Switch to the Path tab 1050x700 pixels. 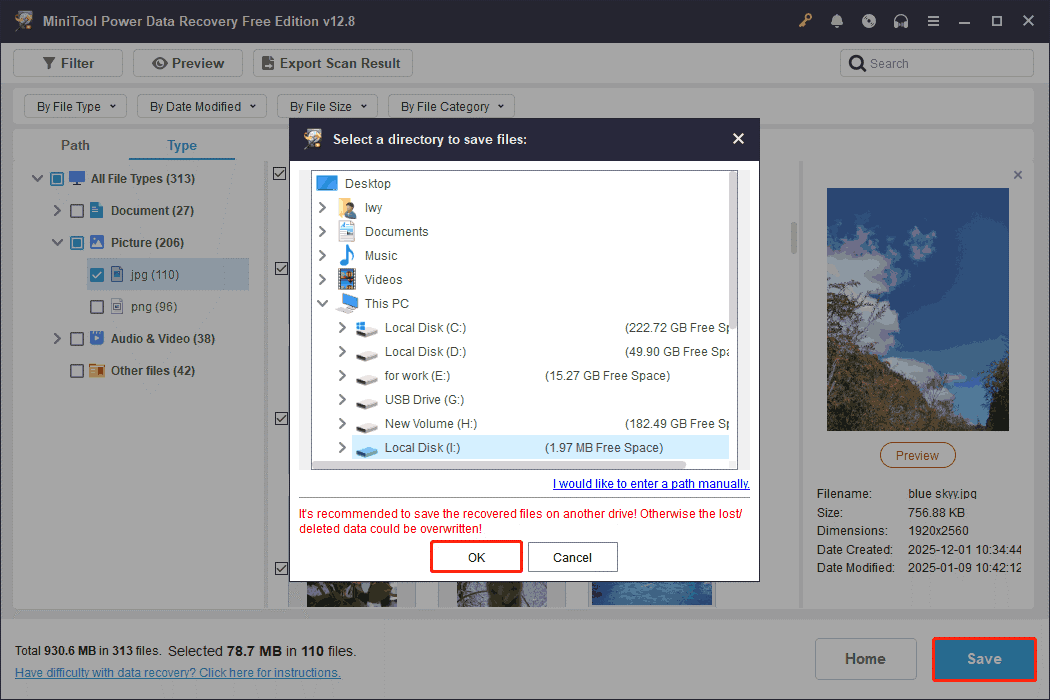75,145
